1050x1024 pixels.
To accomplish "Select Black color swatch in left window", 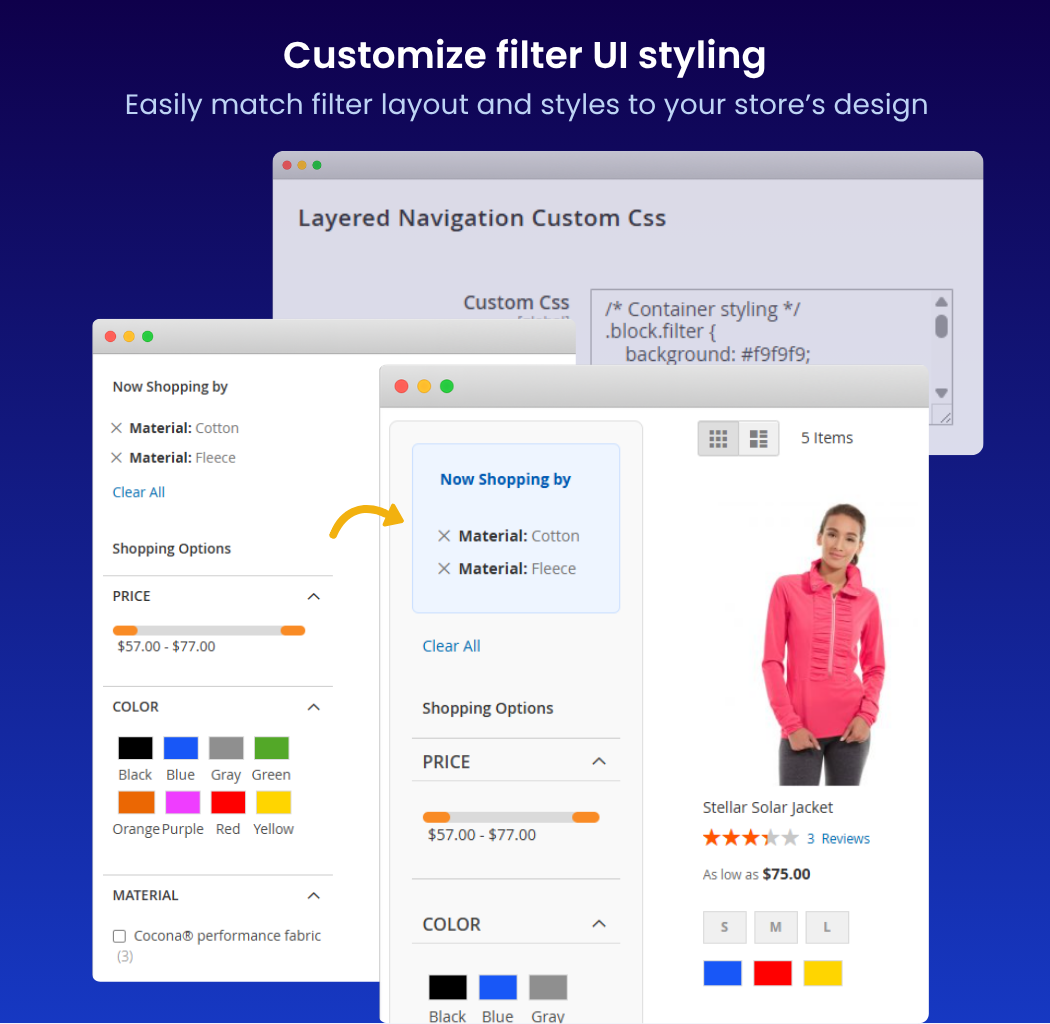I will (x=135, y=748).
